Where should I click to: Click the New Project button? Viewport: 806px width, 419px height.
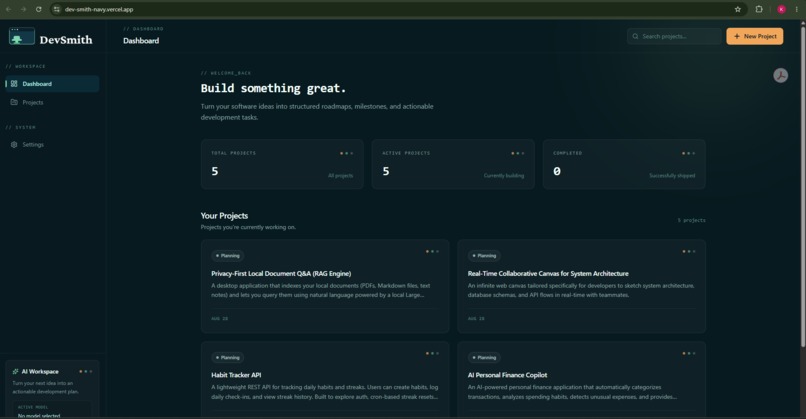[755, 37]
